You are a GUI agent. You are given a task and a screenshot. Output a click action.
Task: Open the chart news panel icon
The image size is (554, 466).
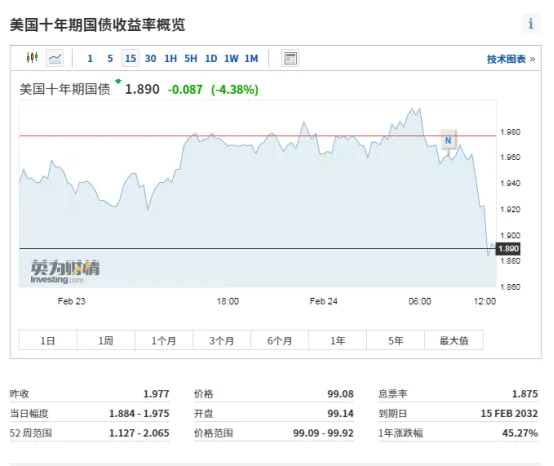click(290, 58)
